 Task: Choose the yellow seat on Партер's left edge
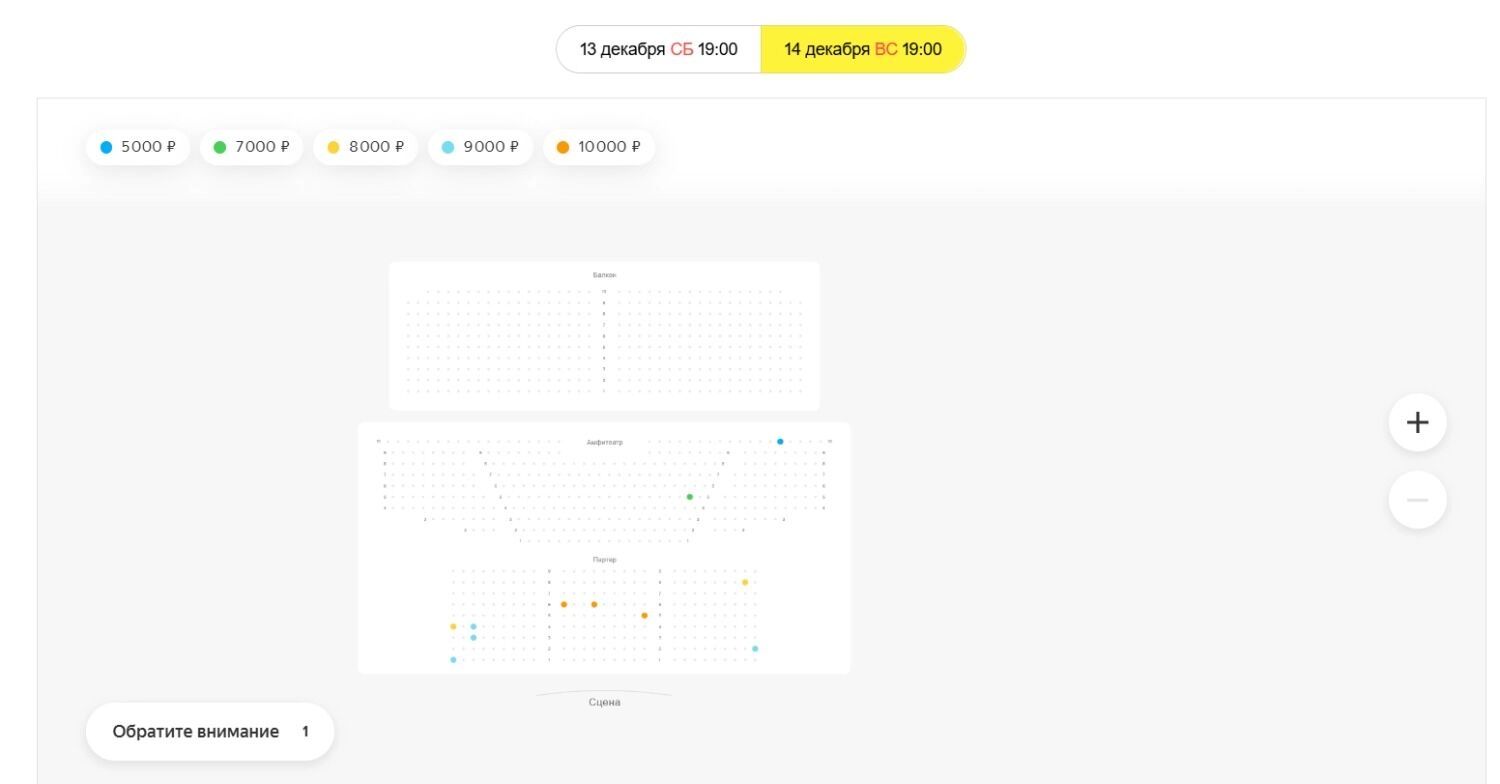click(x=453, y=627)
